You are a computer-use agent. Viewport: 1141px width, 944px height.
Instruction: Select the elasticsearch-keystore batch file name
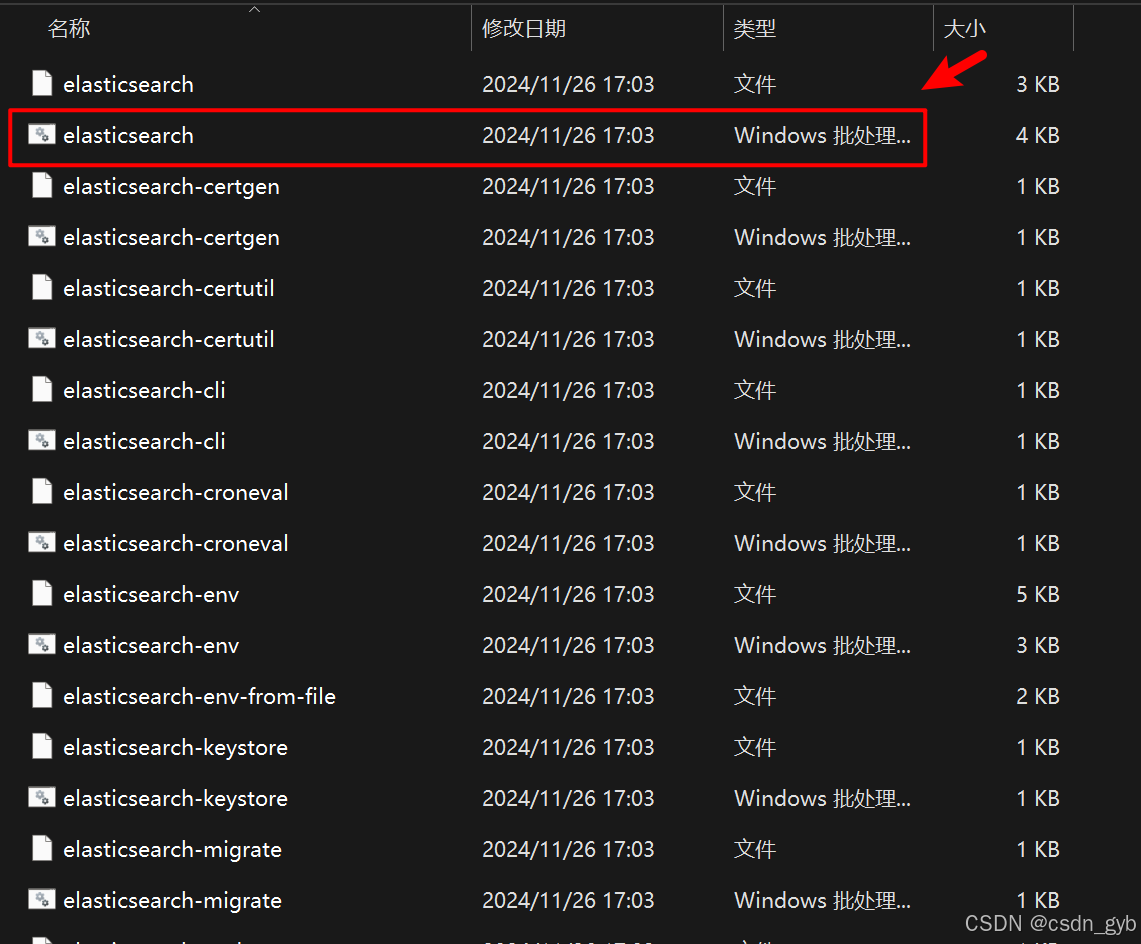pos(175,798)
